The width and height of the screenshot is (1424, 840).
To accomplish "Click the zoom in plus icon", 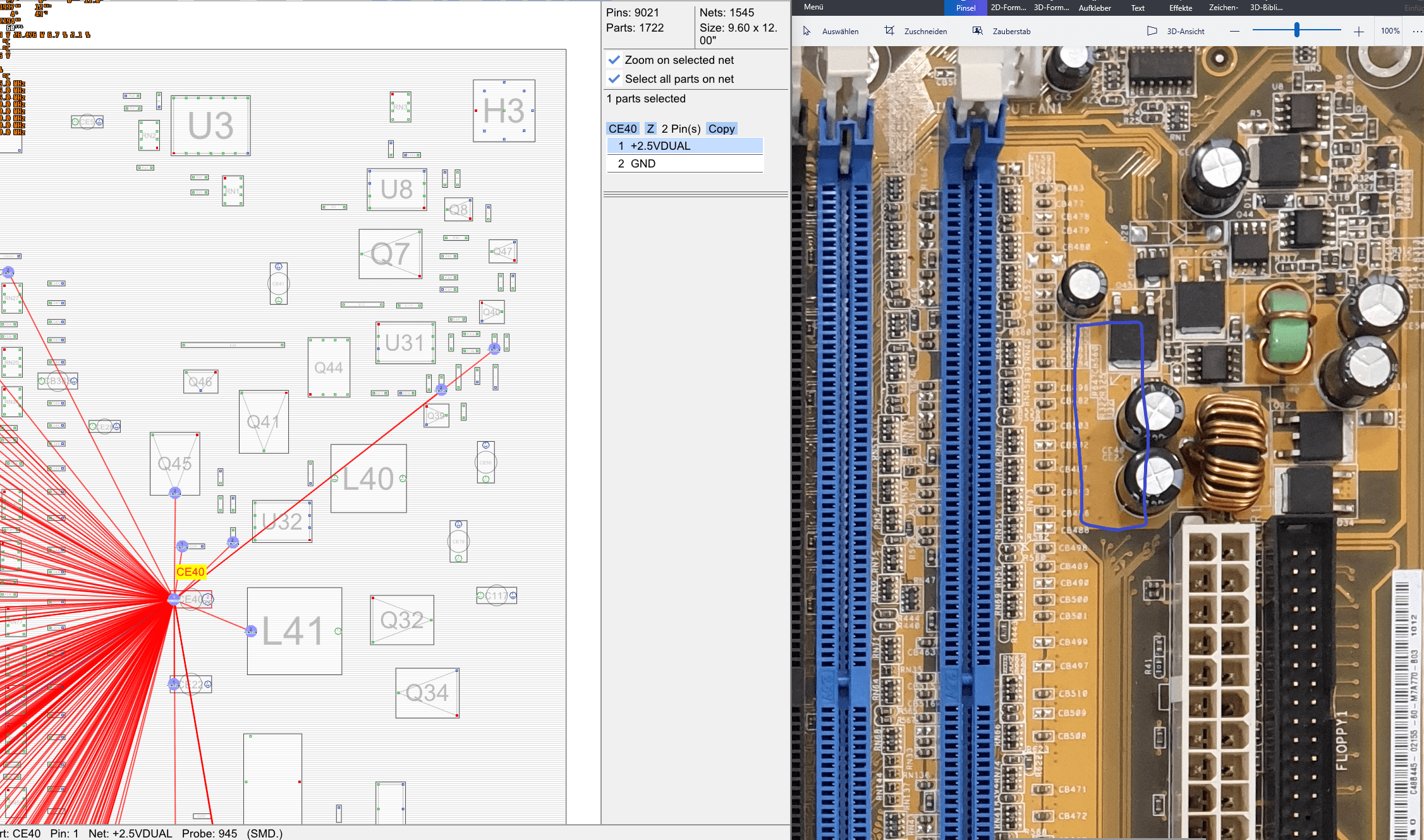I will pyautogui.click(x=1358, y=31).
